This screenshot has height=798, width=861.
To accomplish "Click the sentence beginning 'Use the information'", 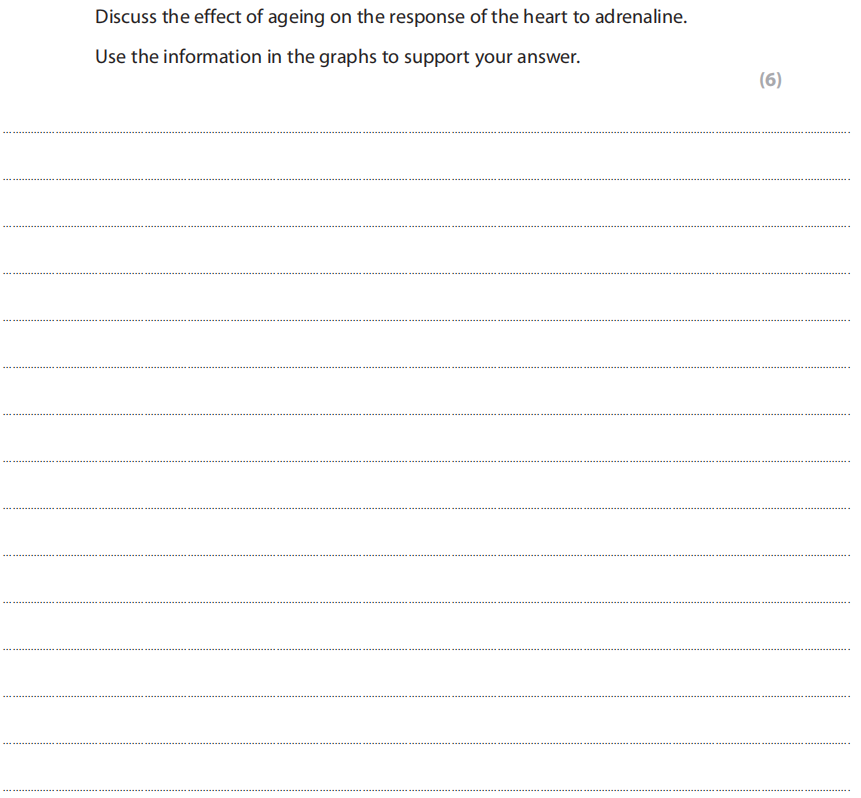I will pyautogui.click(x=337, y=57).
